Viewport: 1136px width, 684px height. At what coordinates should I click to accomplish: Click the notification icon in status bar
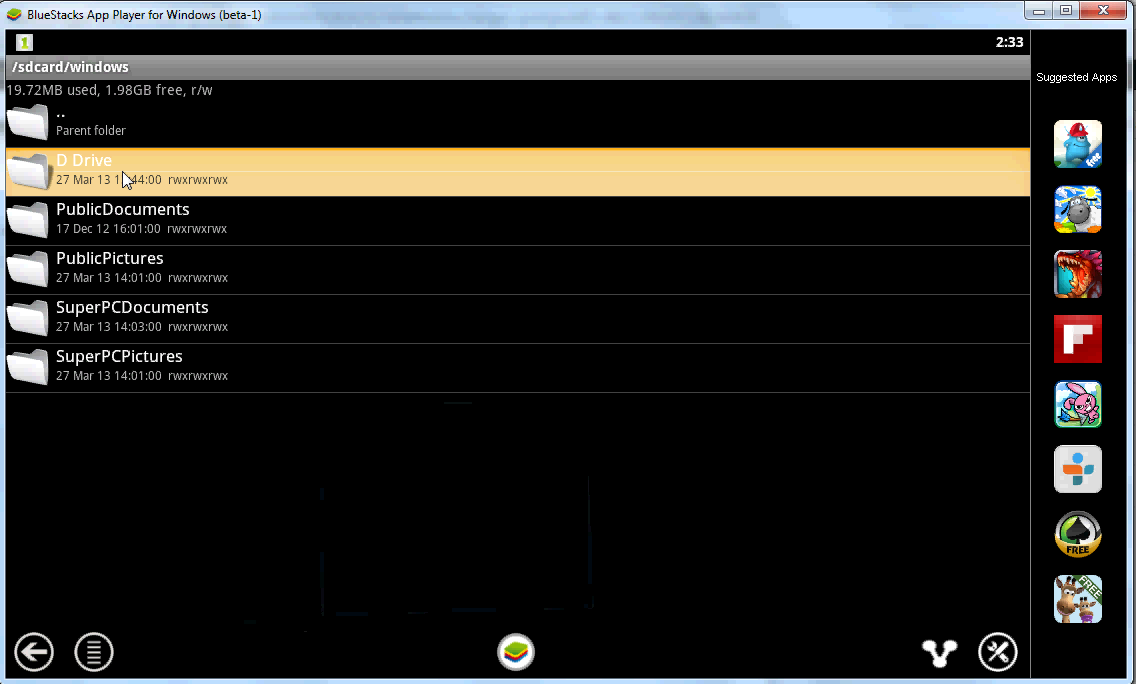[x=25, y=42]
